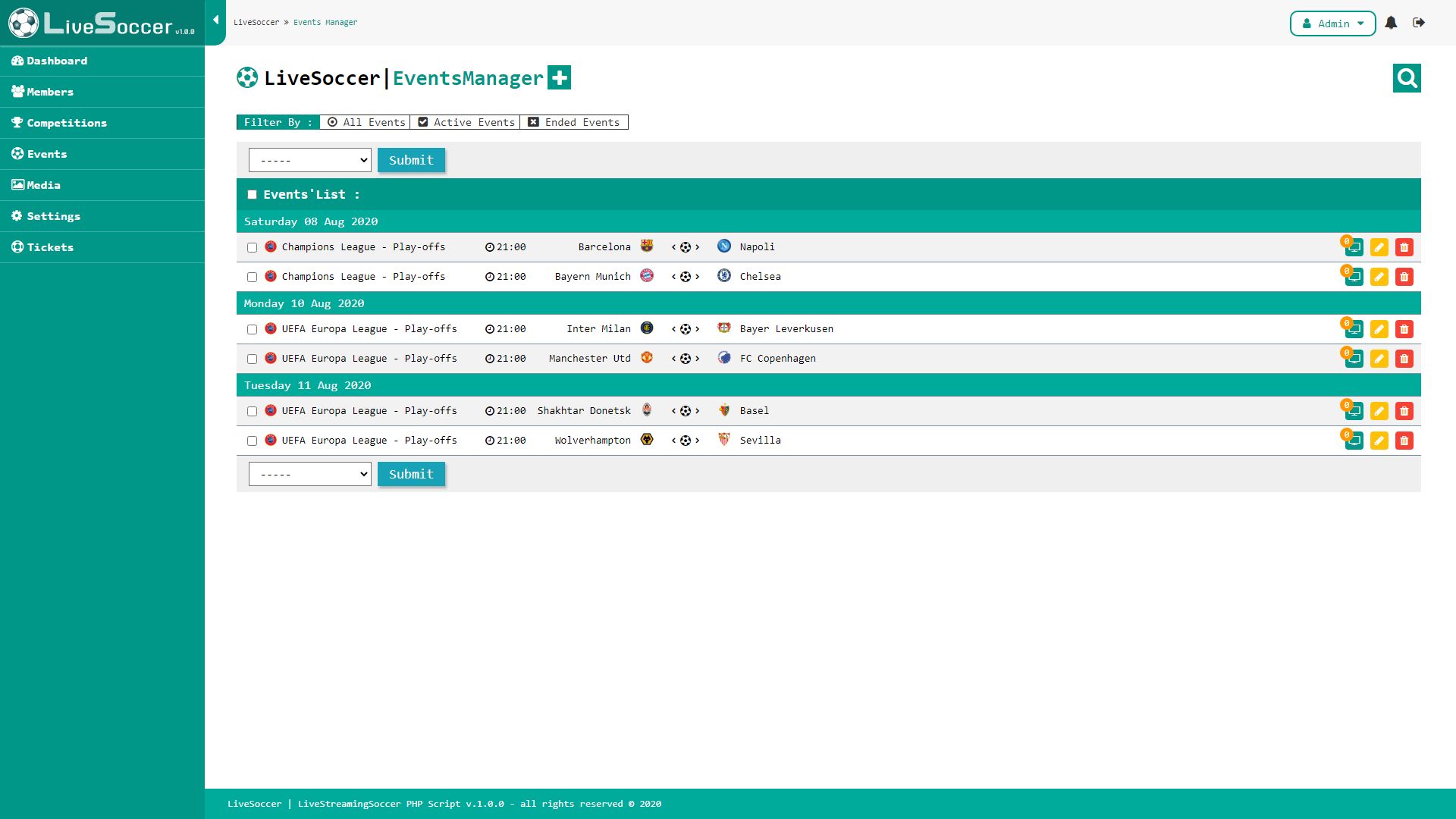Collapse the sidebar with arrow toggle

tap(216, 20)
